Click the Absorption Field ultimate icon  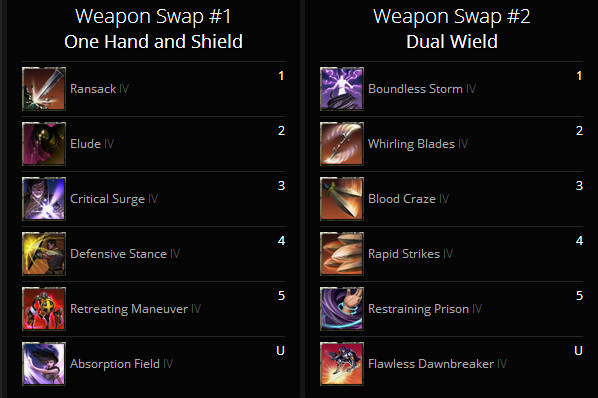pos(44,364)
